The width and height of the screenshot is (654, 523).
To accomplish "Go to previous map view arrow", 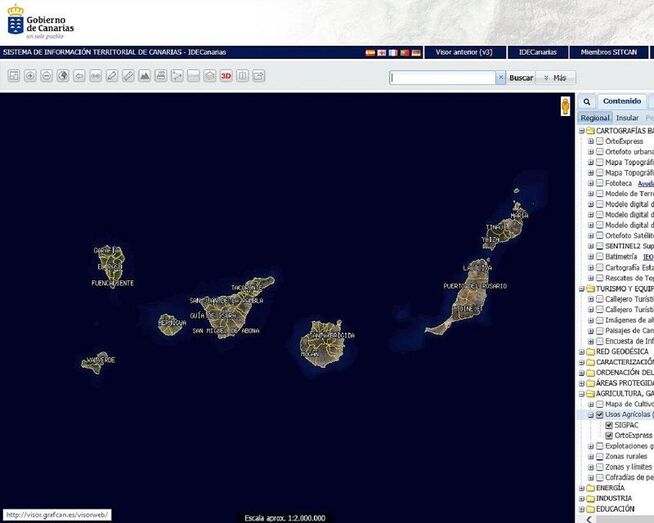I will point(79,76).
